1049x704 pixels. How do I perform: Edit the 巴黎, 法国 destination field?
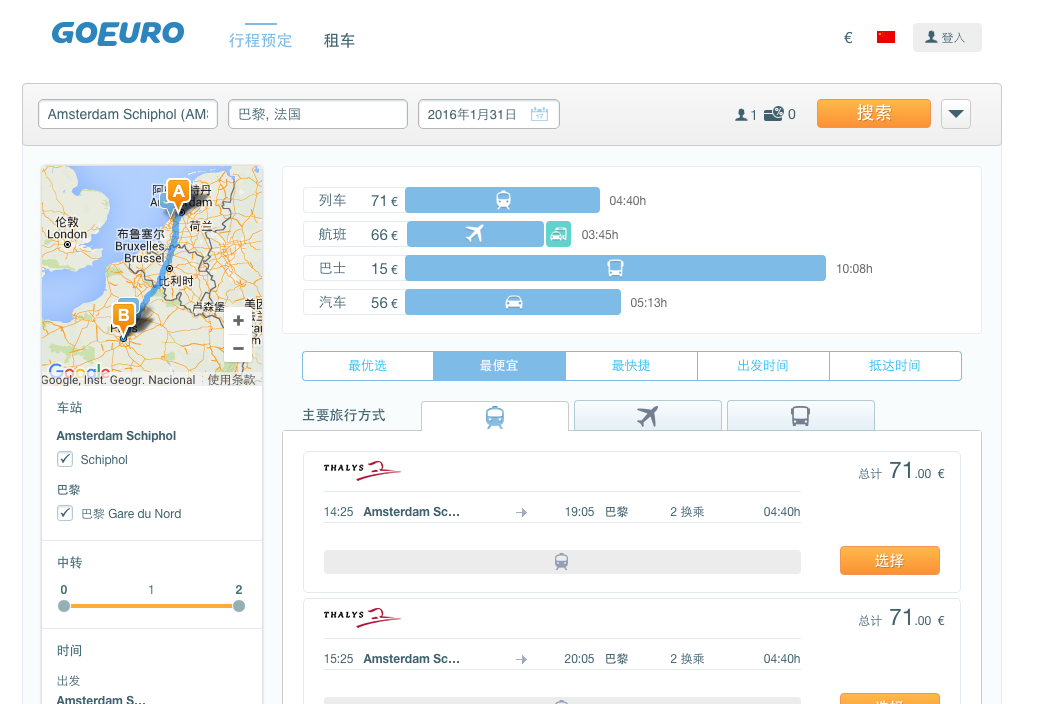318,114
